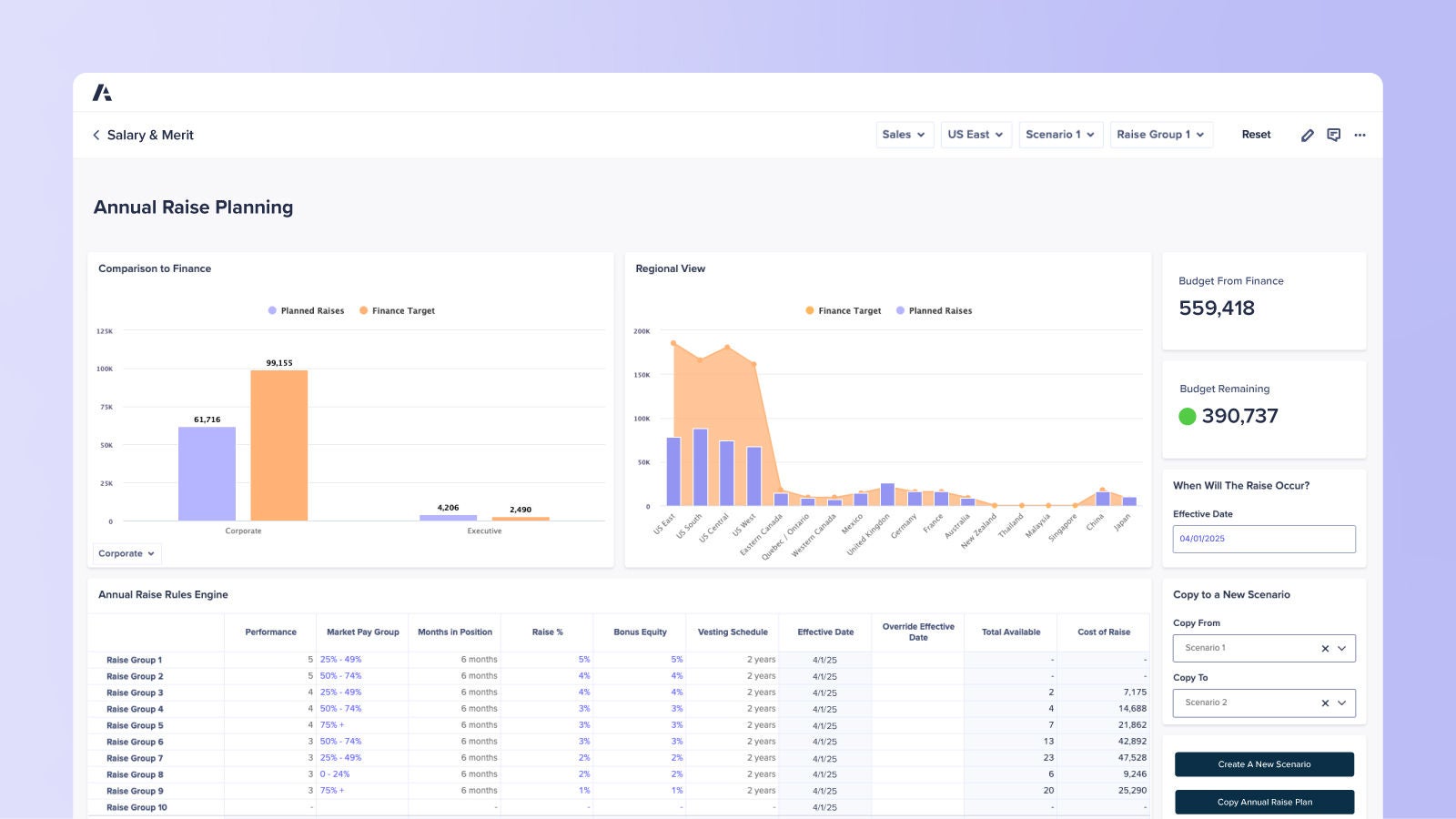Clear the Copy From scenario using the X icon
Image resolution: width=1456 pixels, height=819 pixels.
tap(1325, 648)
